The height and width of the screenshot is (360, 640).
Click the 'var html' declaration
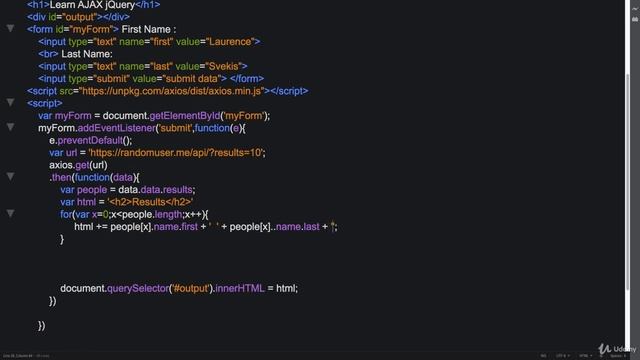click(x=78, y=202)
